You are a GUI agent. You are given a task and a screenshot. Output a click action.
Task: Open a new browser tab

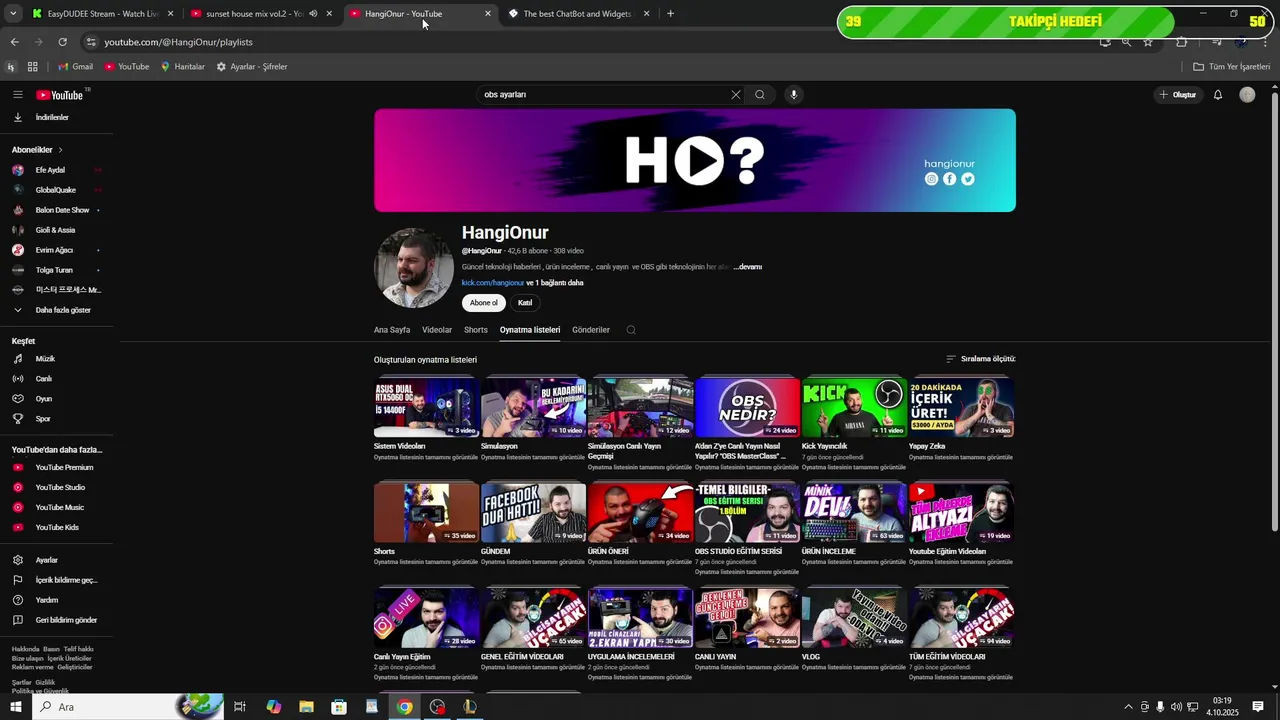[x=670, y=14]
